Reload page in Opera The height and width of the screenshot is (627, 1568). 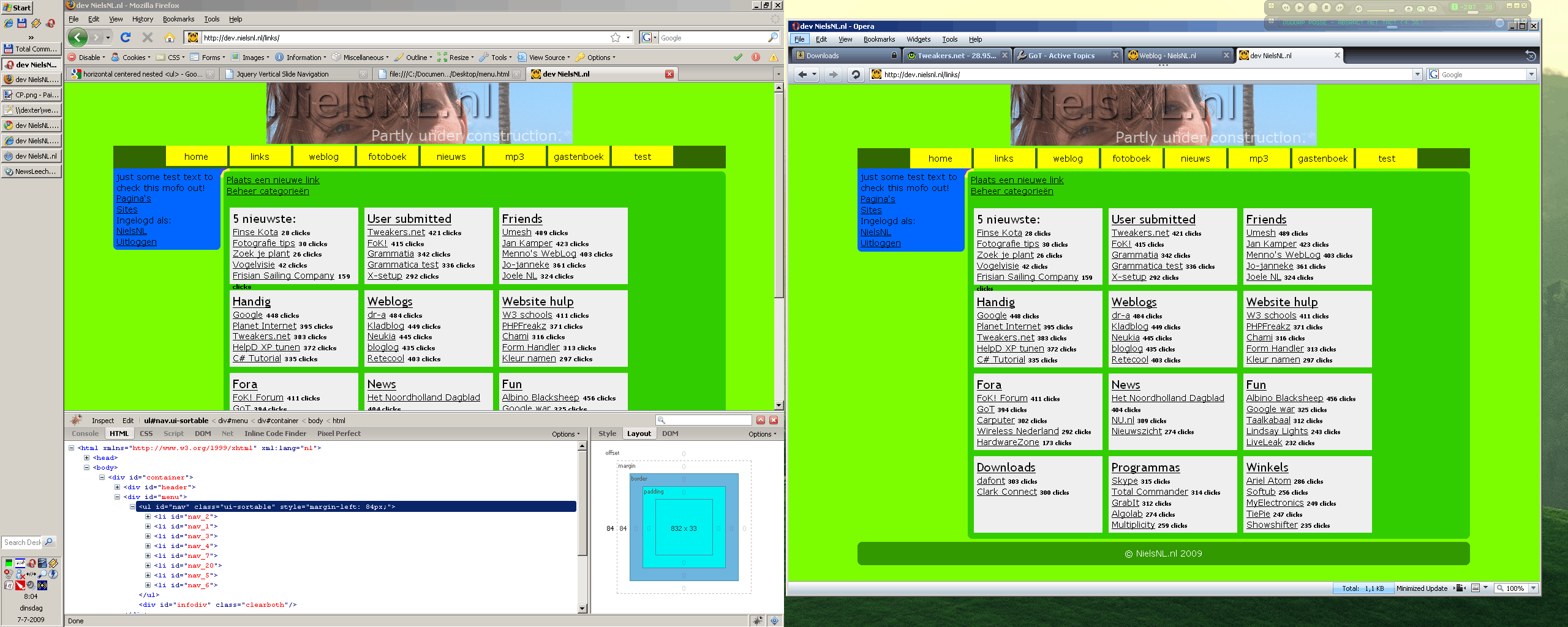coord(856,75)
